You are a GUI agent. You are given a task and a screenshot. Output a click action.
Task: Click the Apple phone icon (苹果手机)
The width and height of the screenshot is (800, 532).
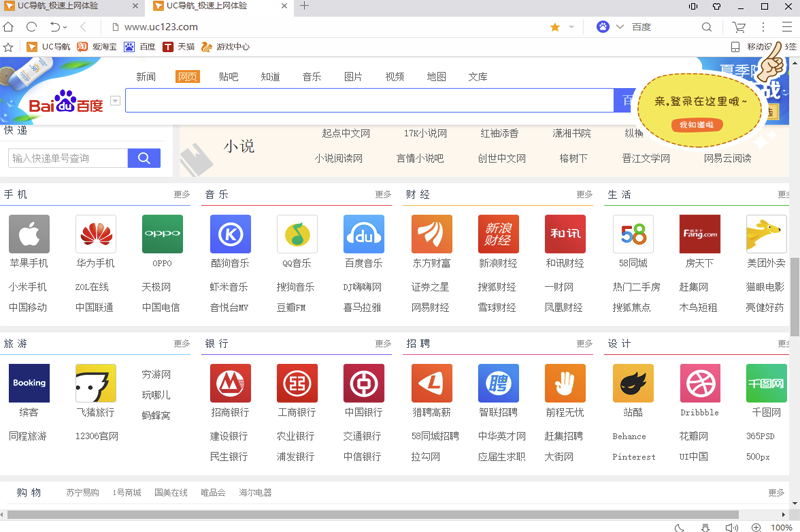tap(29, 234)
